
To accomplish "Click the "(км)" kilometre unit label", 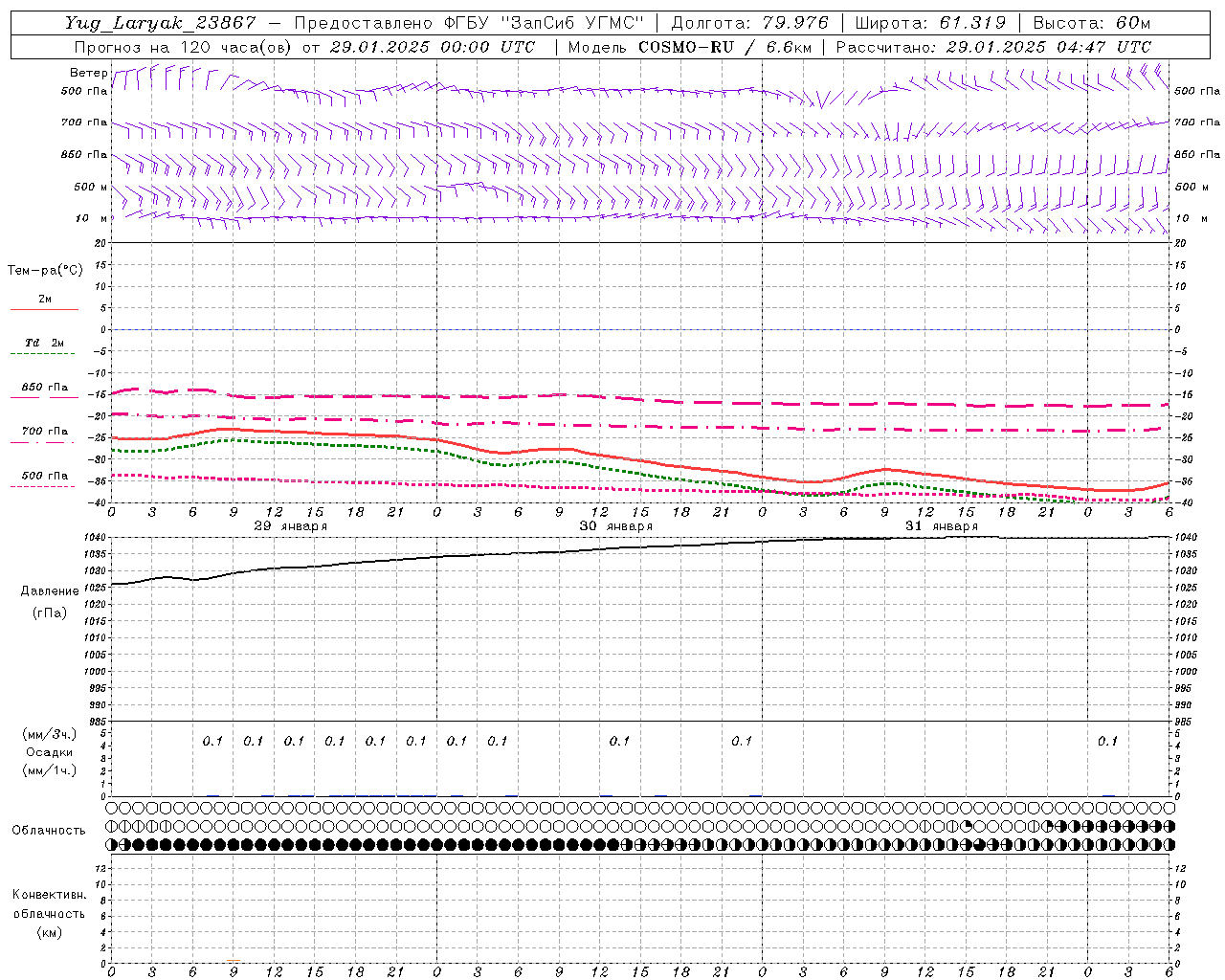I will (50, 932).
